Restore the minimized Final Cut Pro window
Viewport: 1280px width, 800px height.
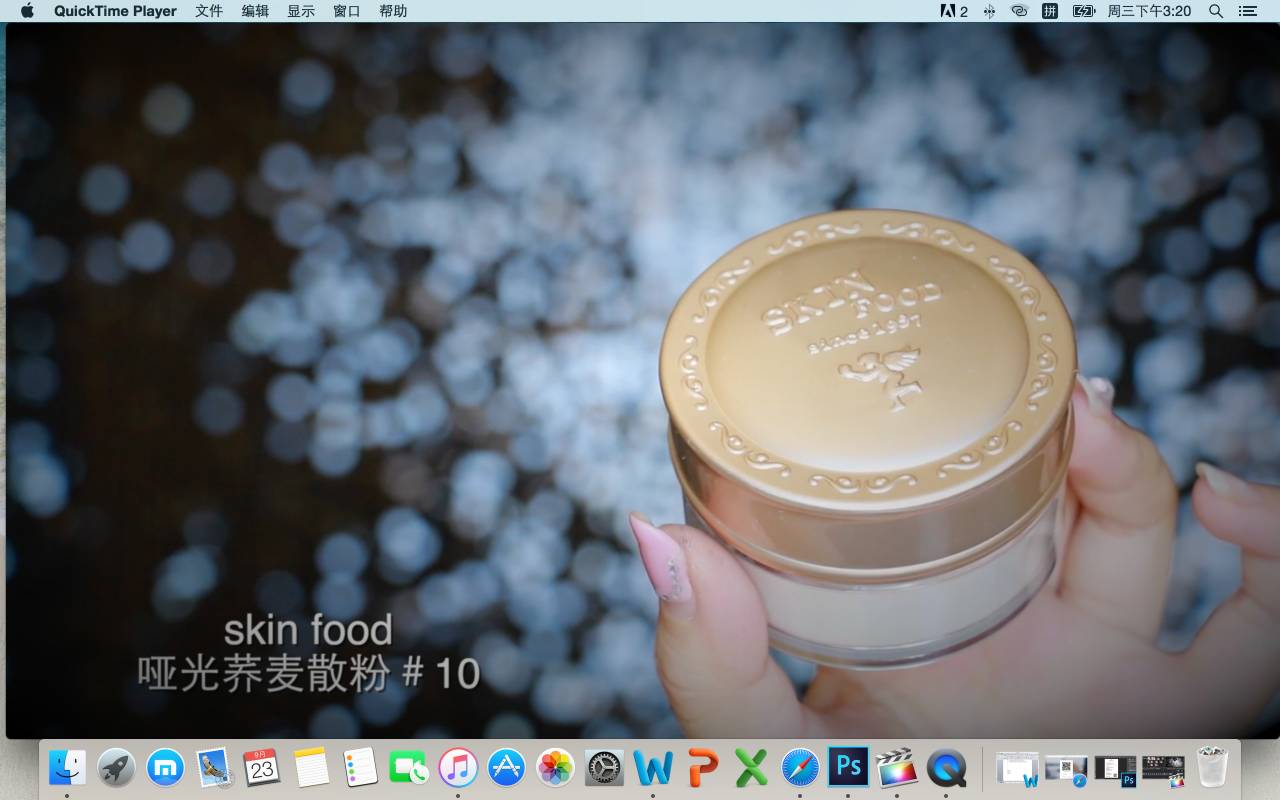(x=1163, y=768)
